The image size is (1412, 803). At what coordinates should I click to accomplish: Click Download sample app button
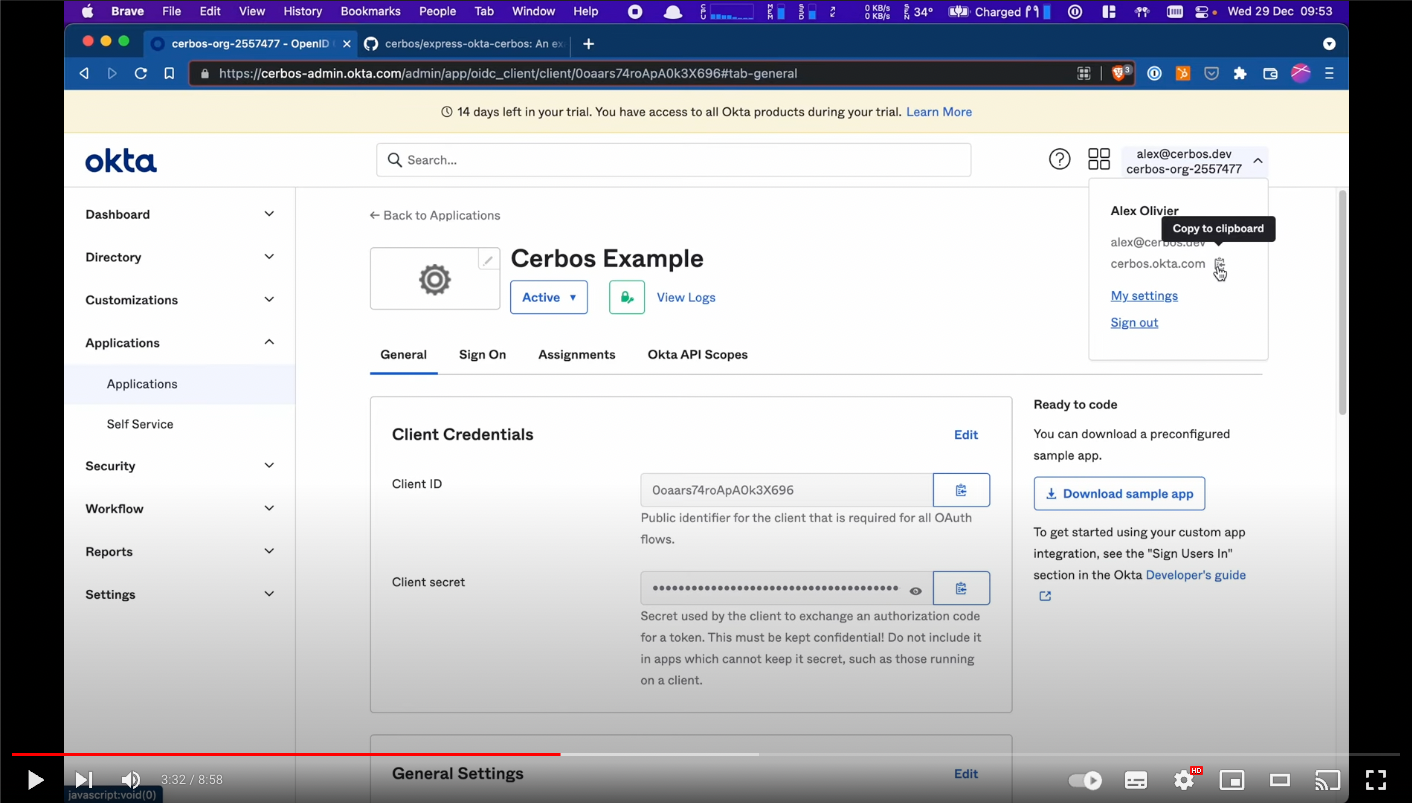pyautogui.click(x=1119, y=494)
